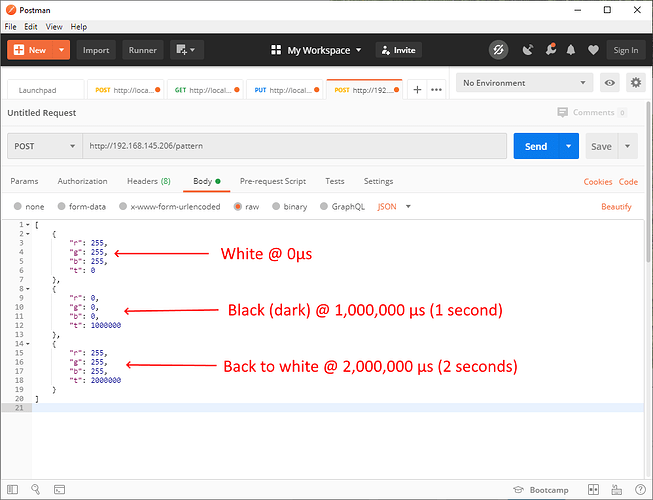Open the Postman console icon

[x=59, y=490]
